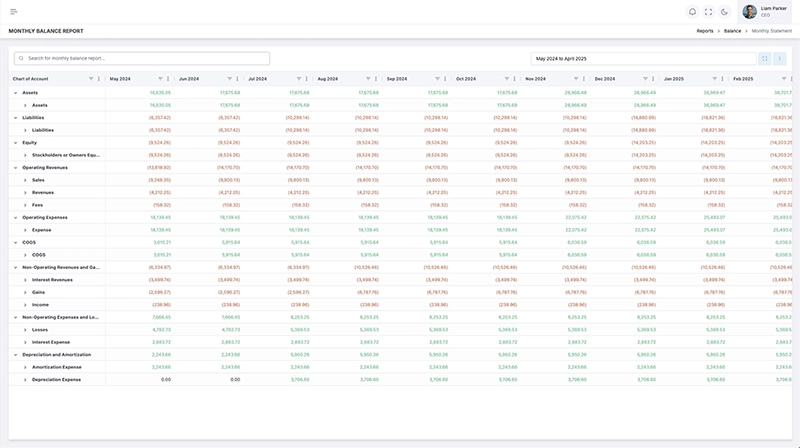
Task: Expand the Gains row
Action: click(x=25, y=292)
